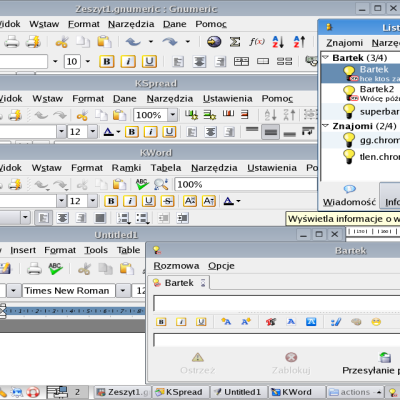
Task: Click the Print icon in Gnumeric toolbar
Action: 12,42
